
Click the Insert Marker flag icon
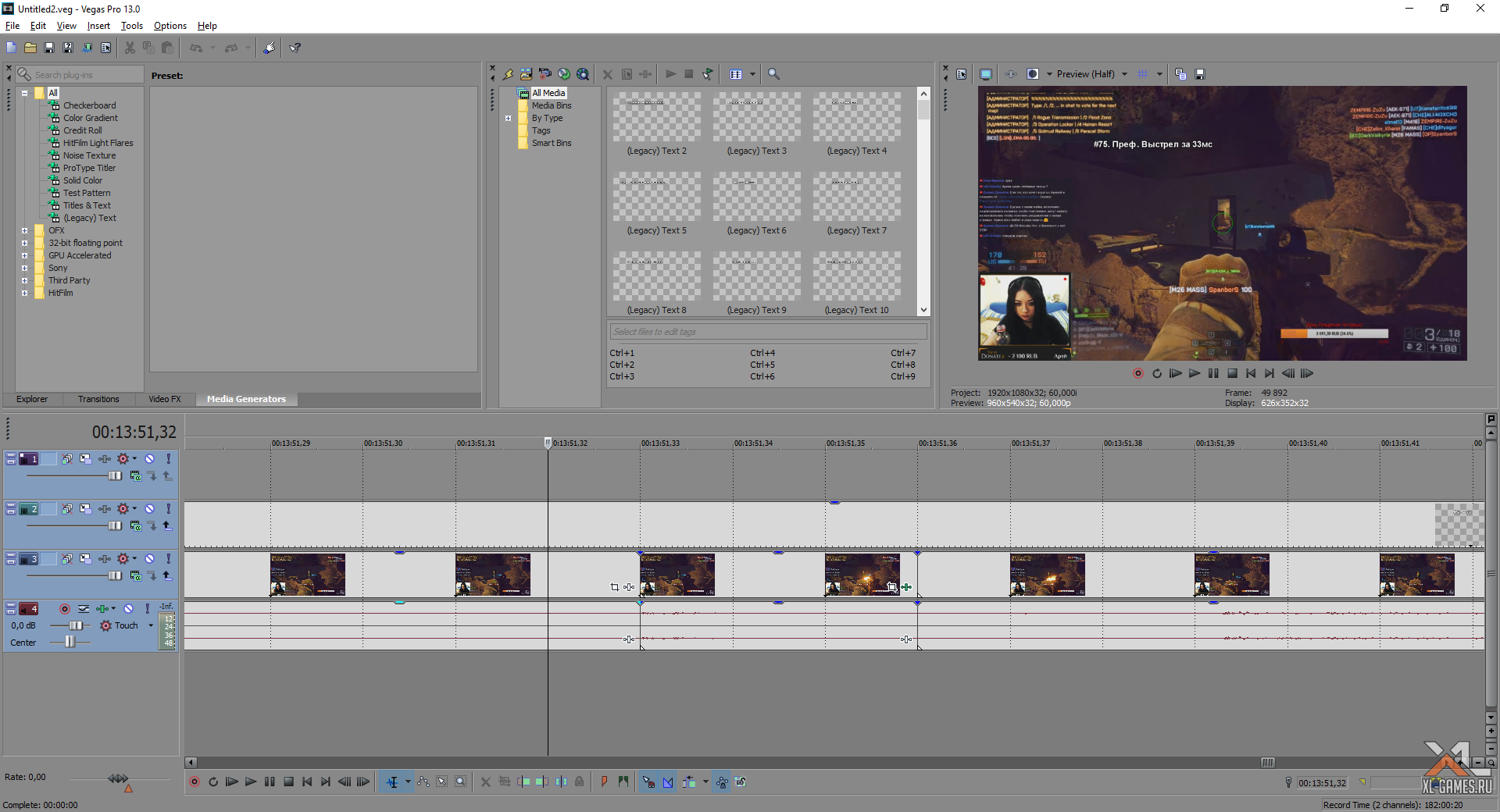click(604, 782)
